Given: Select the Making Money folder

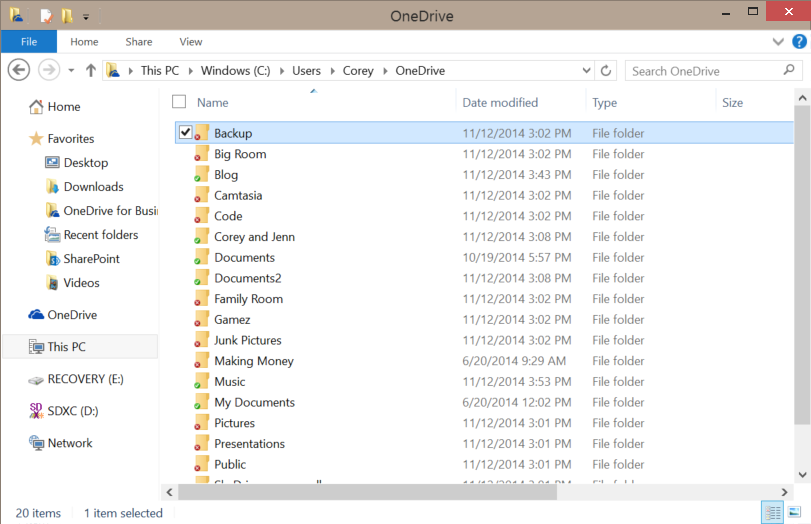Looking at the screenshot, I should [254, 361].
